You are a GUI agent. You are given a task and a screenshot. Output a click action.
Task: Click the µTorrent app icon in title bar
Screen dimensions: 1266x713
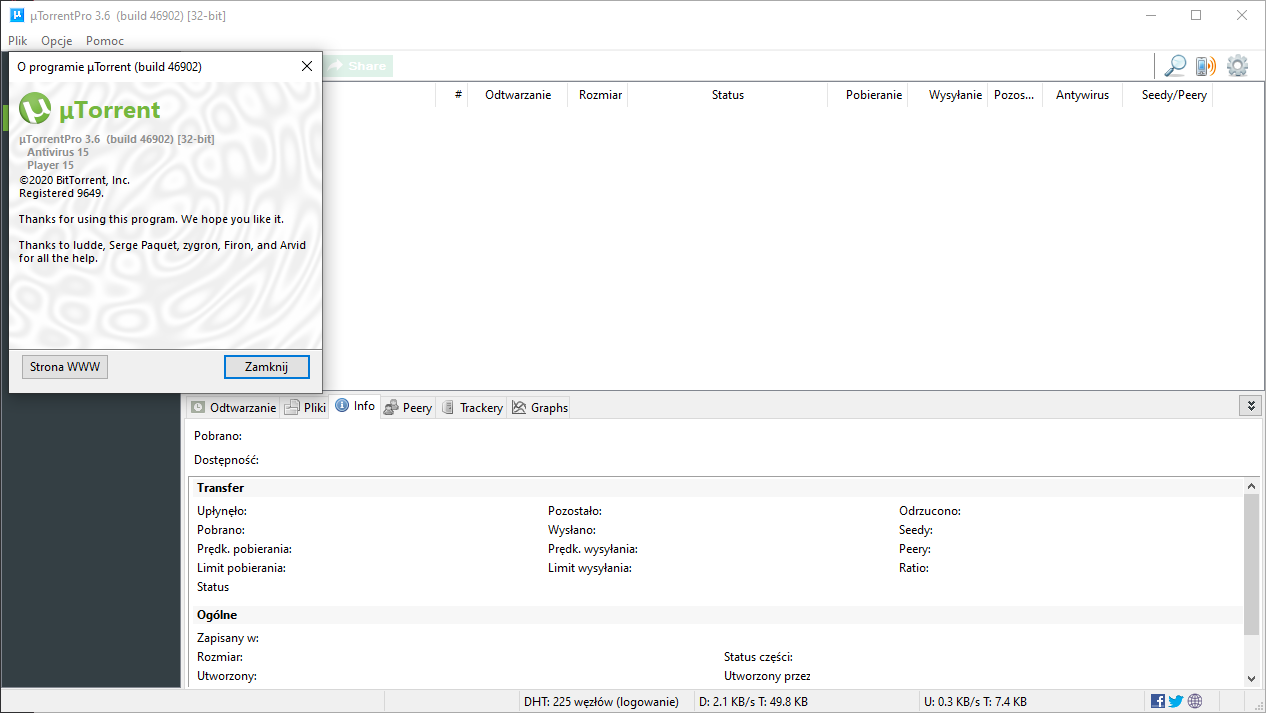pyautogui.click(x=17, y=15)
